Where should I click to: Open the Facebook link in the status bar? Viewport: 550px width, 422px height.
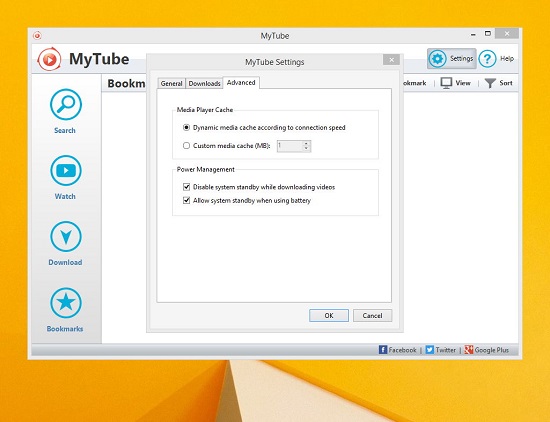tap(397, 350)
